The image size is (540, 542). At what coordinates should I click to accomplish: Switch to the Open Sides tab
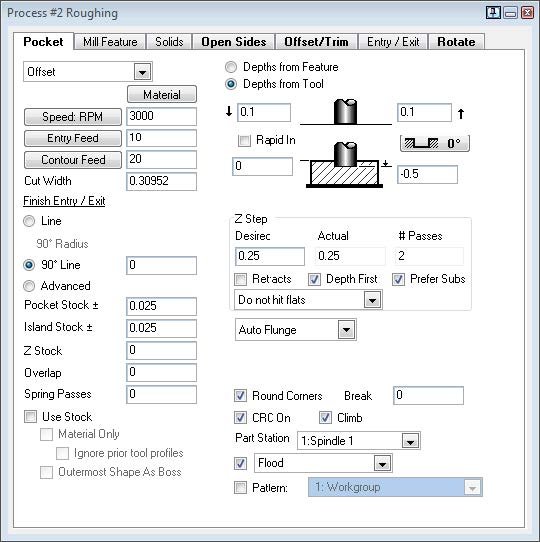(x=234, y=42)
